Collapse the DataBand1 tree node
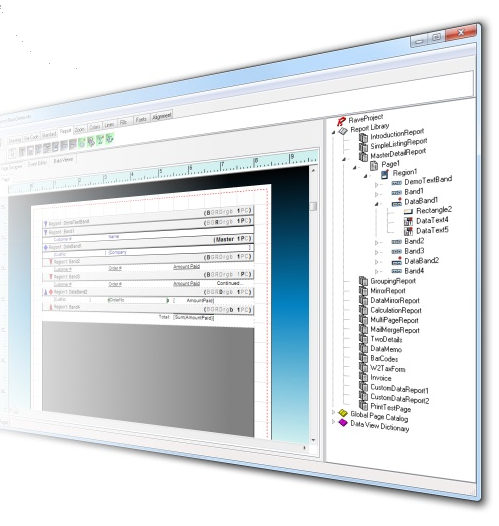The image size is (499, 526). coord(377,204)
